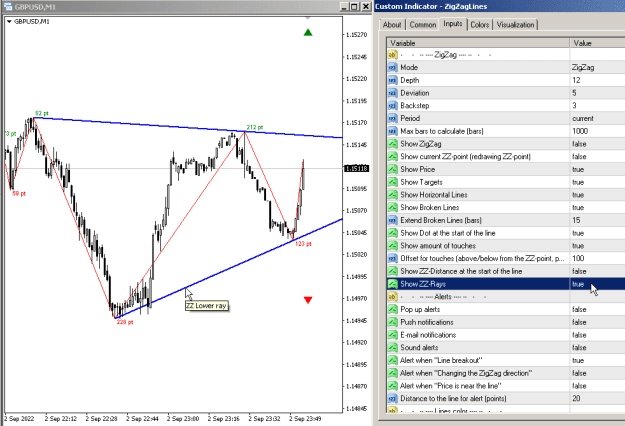This screenshot has width=625, height=426.
Task: Click the Show ZZ-Rays row icon
Action: [393, 284]
